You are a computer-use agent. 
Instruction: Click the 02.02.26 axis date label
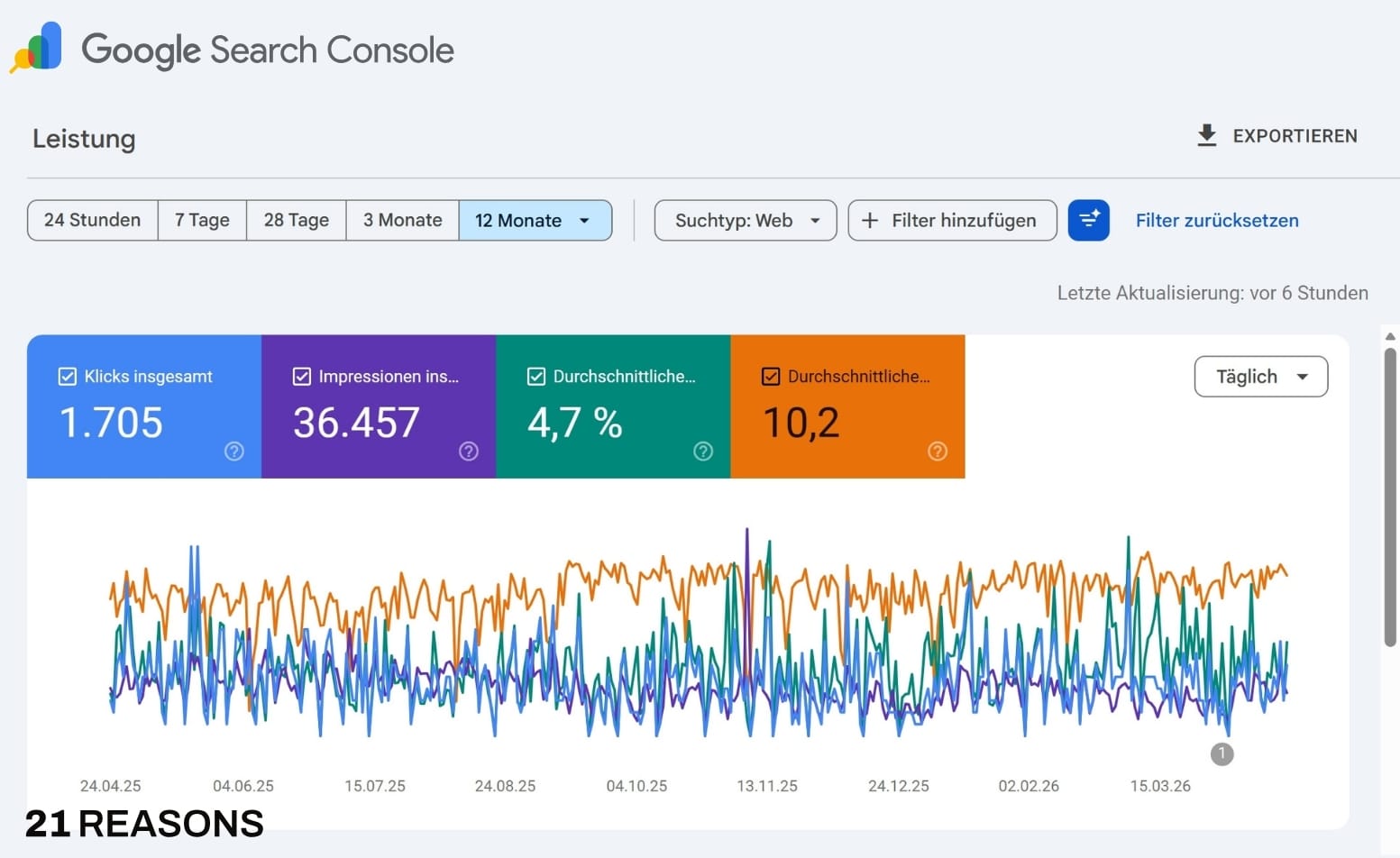pyautogui.click(x=1029, y=786)
